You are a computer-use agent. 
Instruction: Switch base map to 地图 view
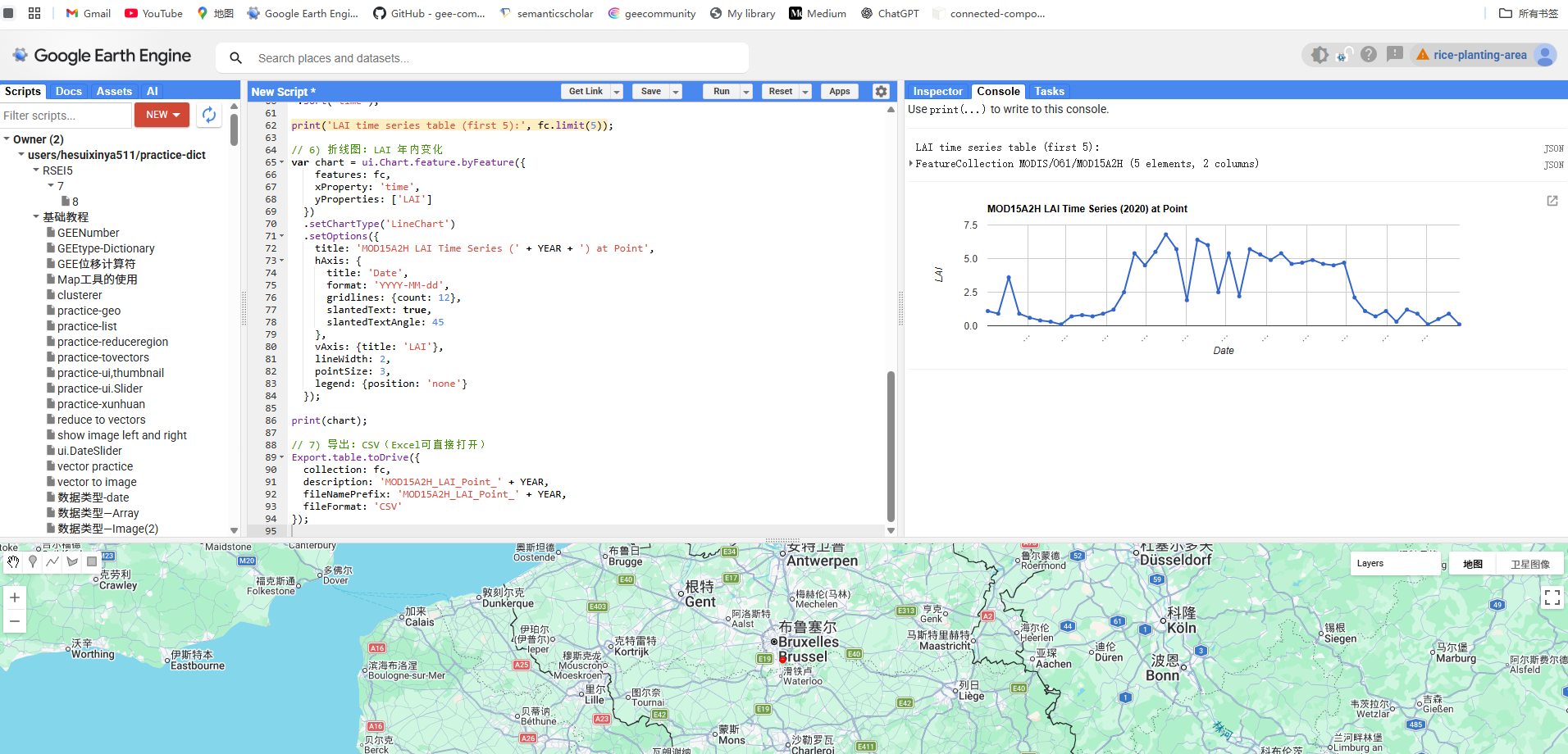click(1472, 564)
